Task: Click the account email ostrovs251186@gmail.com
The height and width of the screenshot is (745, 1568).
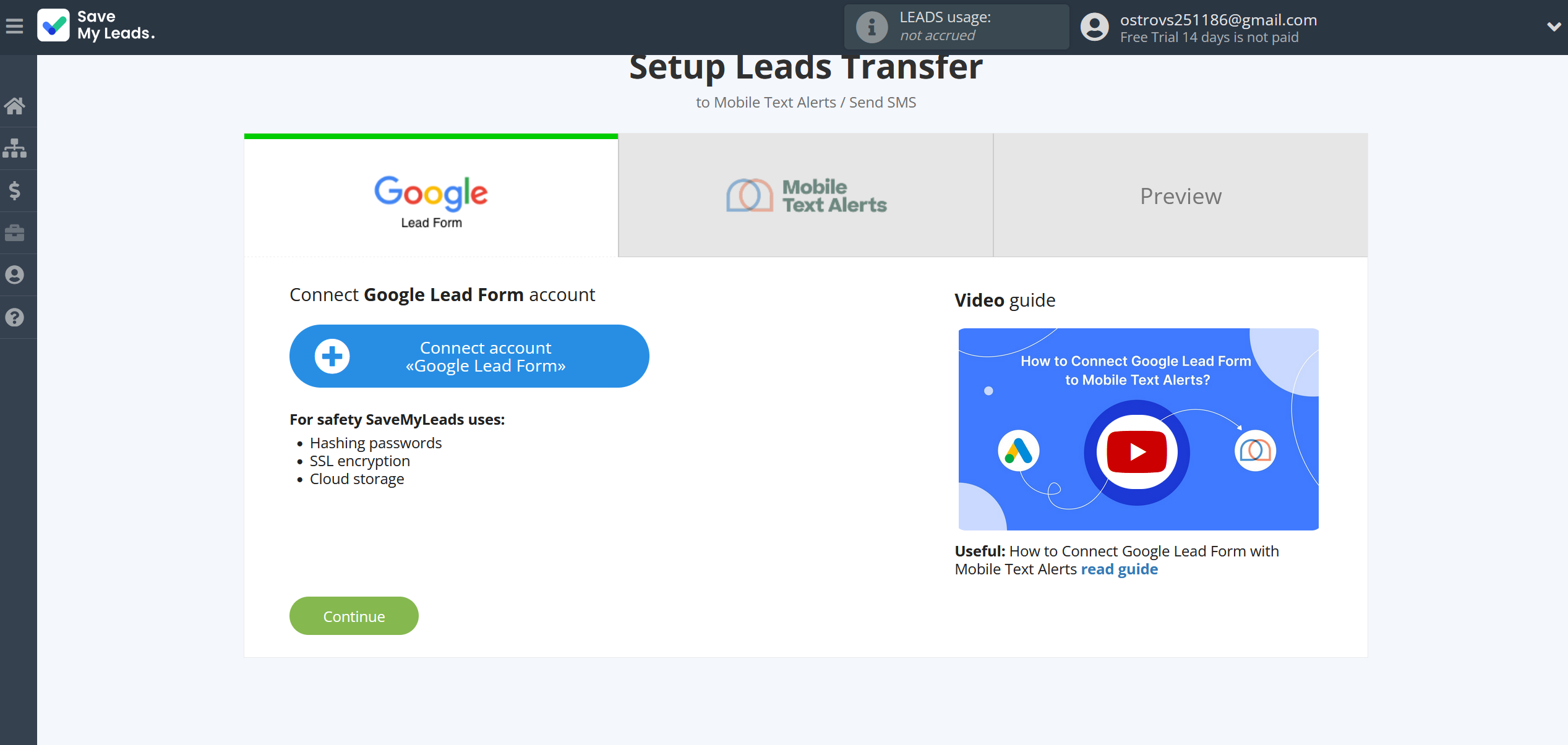Action: point(1219,20)
